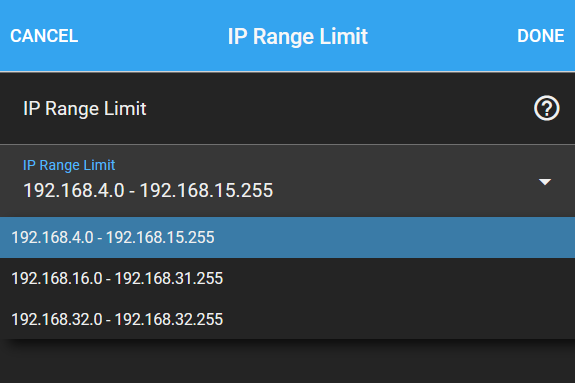
Task: Close the open range list via the dropdown arrow
Action: [x=545, y=182]
